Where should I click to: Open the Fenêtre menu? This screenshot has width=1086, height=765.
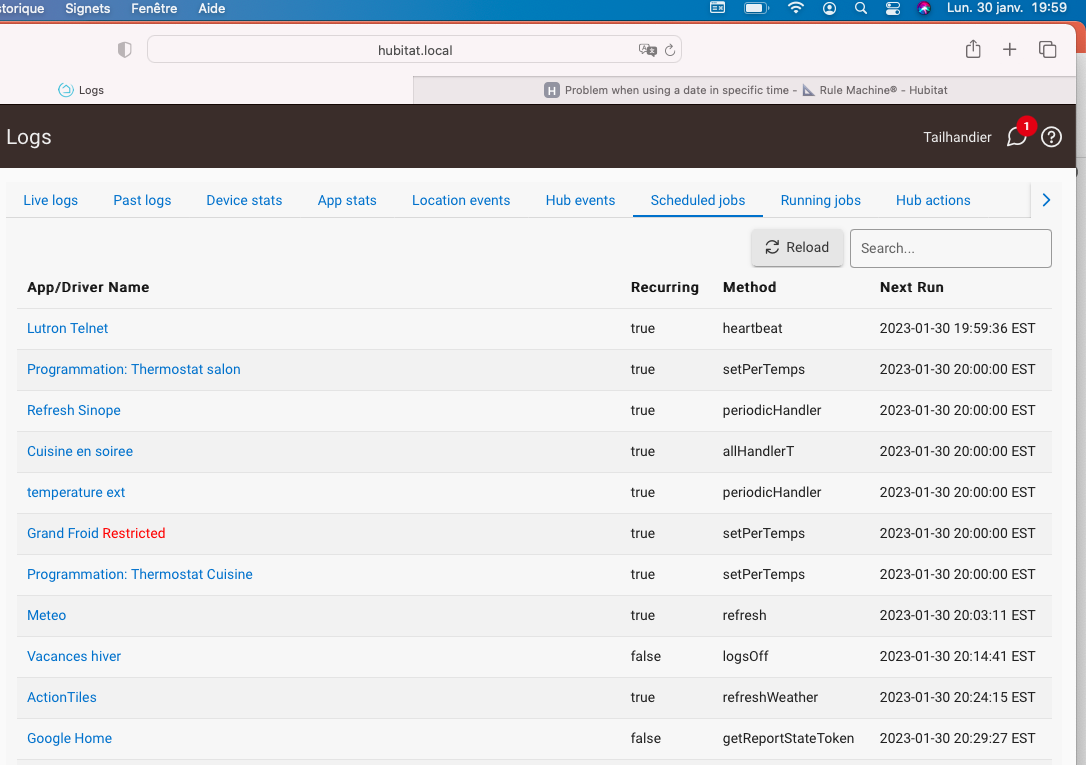[x=154, y=8]
